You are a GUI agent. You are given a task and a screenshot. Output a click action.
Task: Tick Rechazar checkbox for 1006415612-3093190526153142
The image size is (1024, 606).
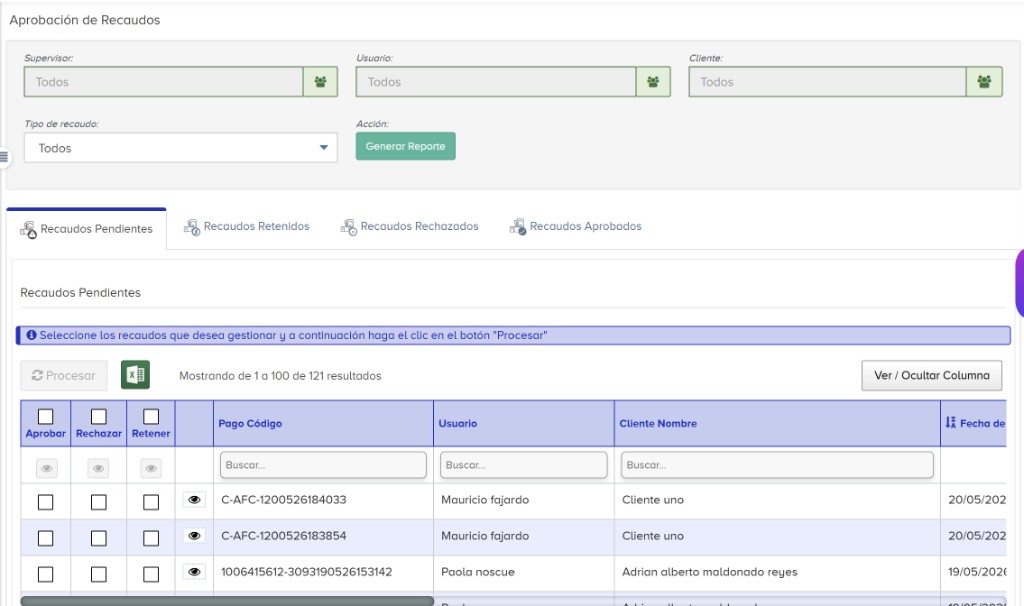coord(99,574)
